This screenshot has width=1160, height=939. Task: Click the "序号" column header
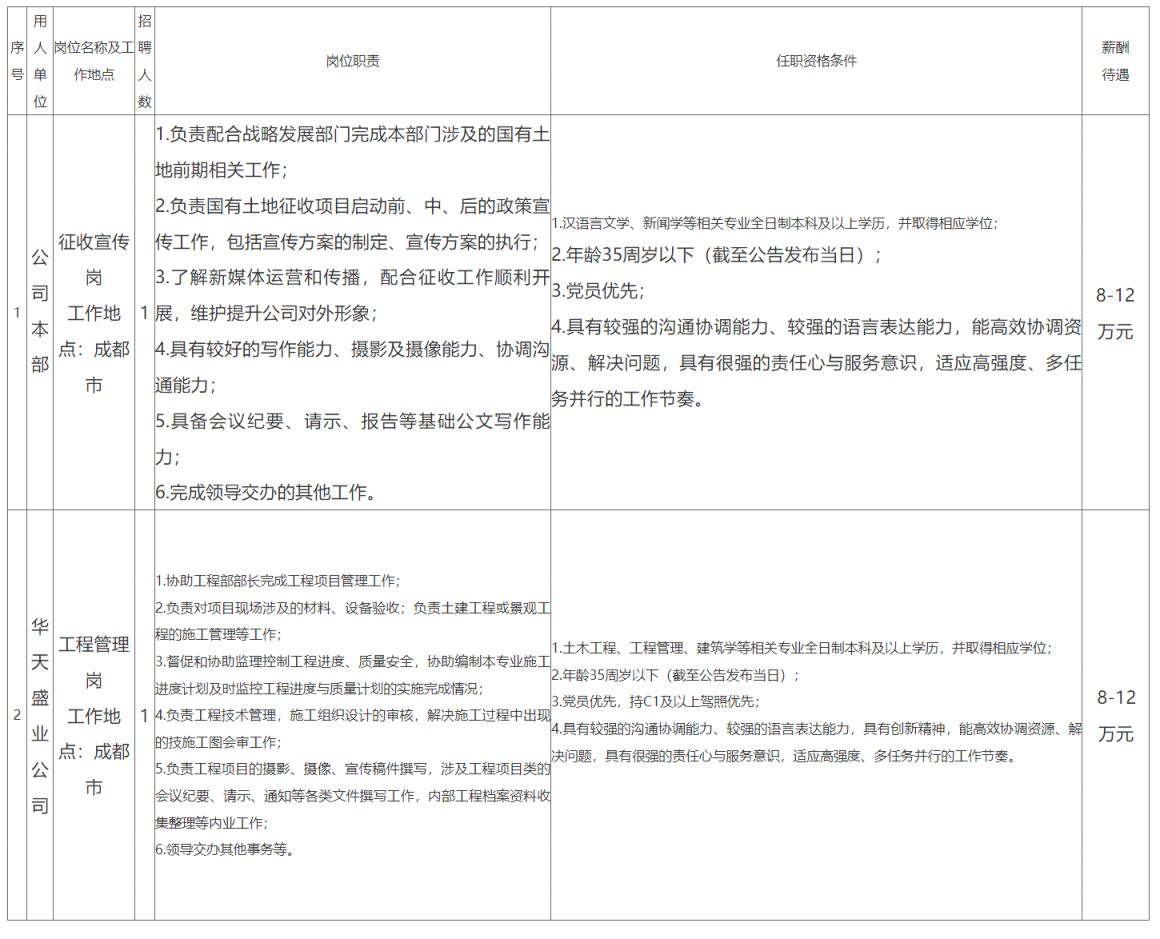pyautogui.click(x=17, y=61)
